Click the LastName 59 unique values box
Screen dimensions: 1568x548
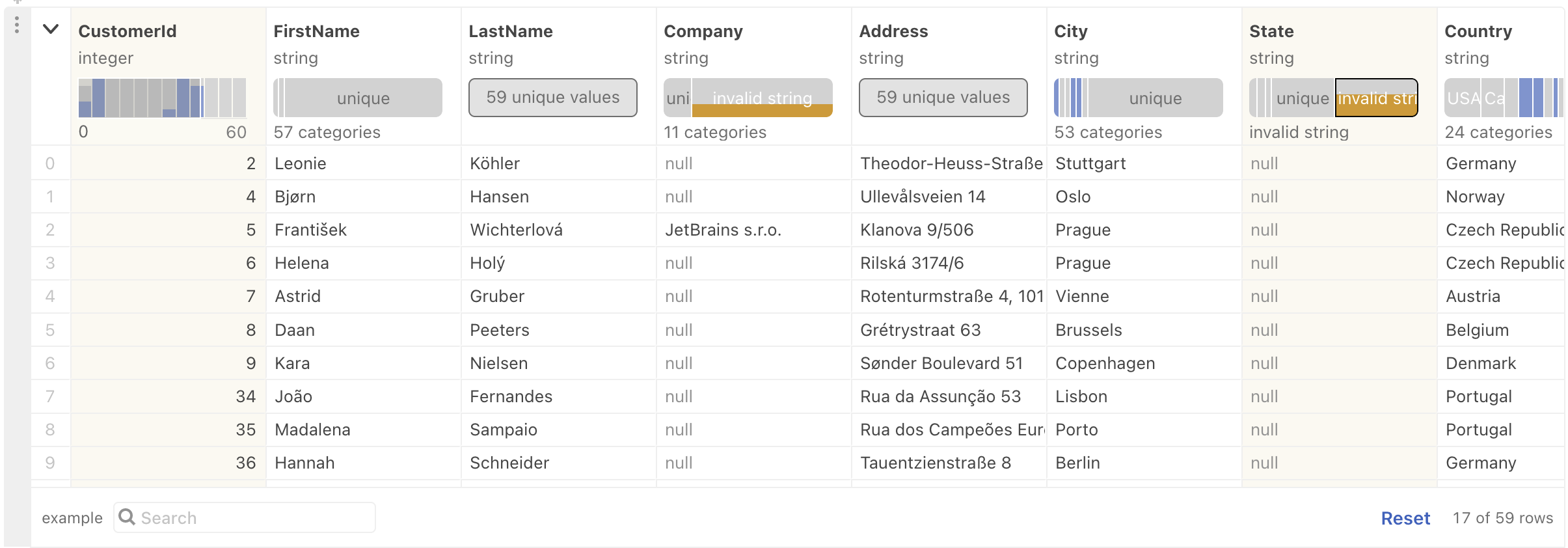pos(552,98)
